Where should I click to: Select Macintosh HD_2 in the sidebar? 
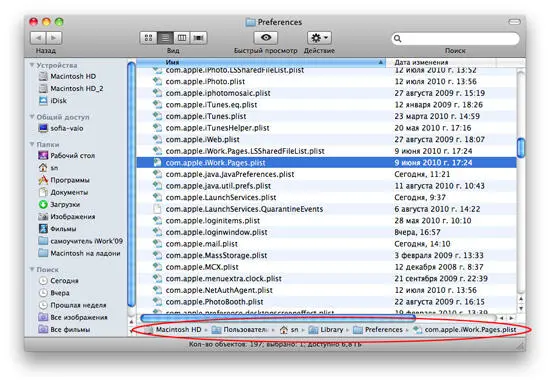(x=71, y=88)
